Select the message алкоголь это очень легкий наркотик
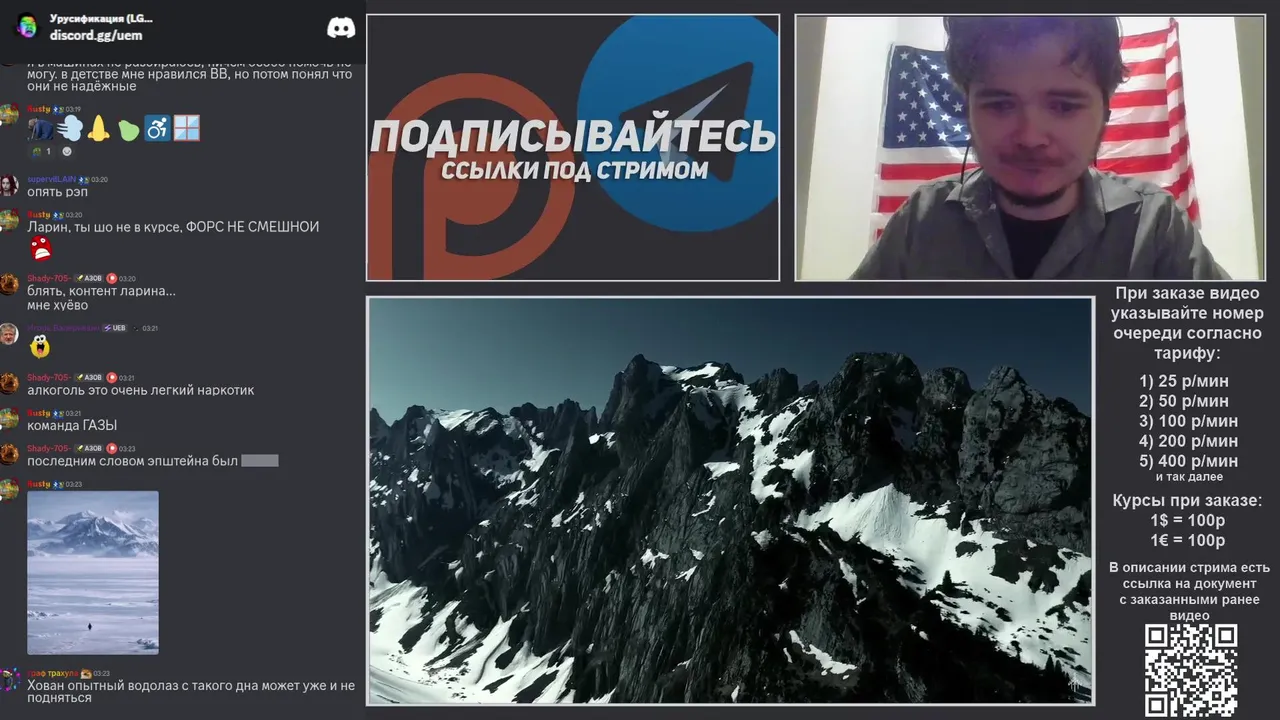The width and height of the screenshot is (1280, 720). click(141, 390)
